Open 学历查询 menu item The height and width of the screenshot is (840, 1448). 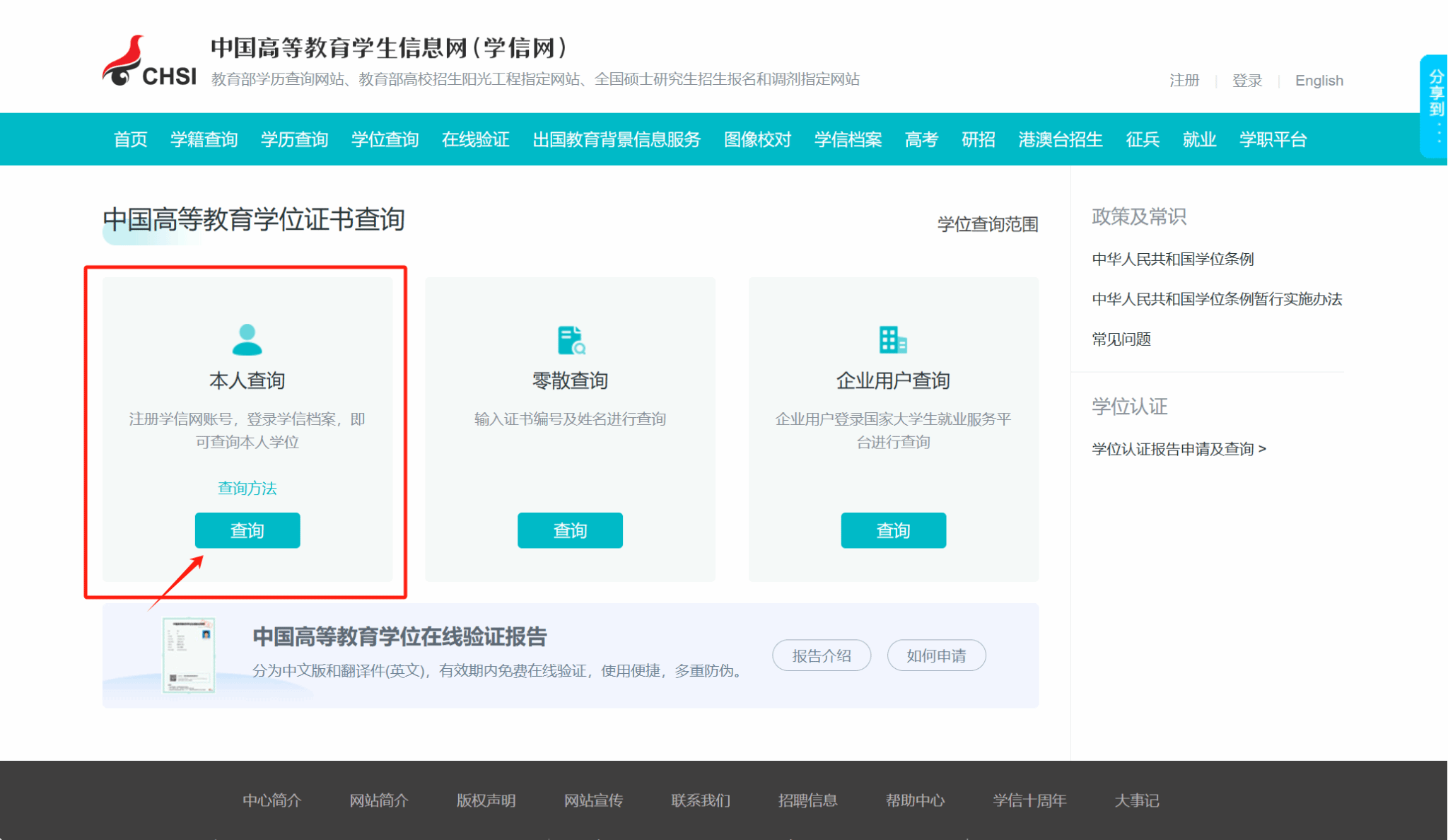point(295,139)
